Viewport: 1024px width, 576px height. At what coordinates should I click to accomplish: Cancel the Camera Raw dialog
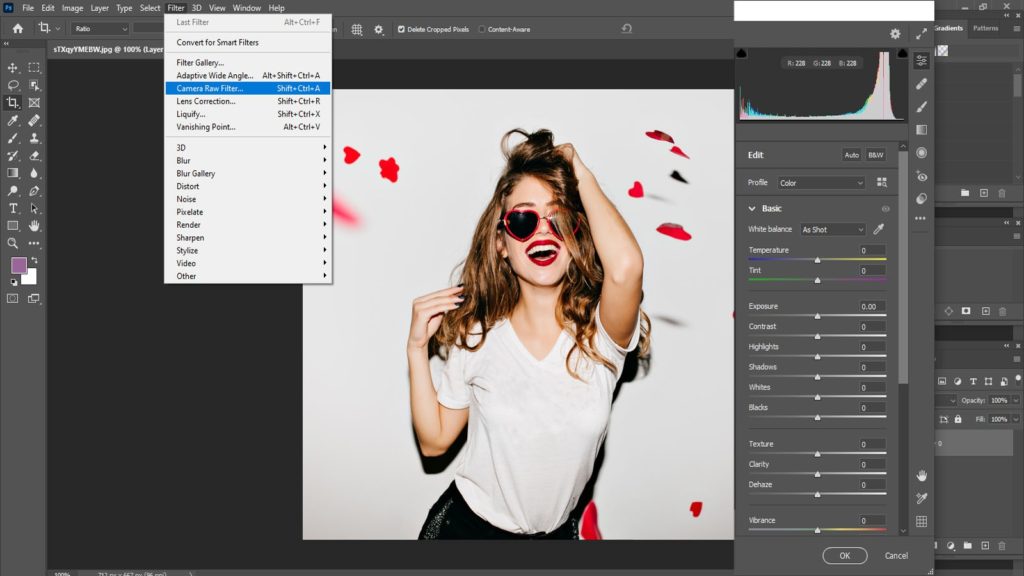(x=896, y=556)
